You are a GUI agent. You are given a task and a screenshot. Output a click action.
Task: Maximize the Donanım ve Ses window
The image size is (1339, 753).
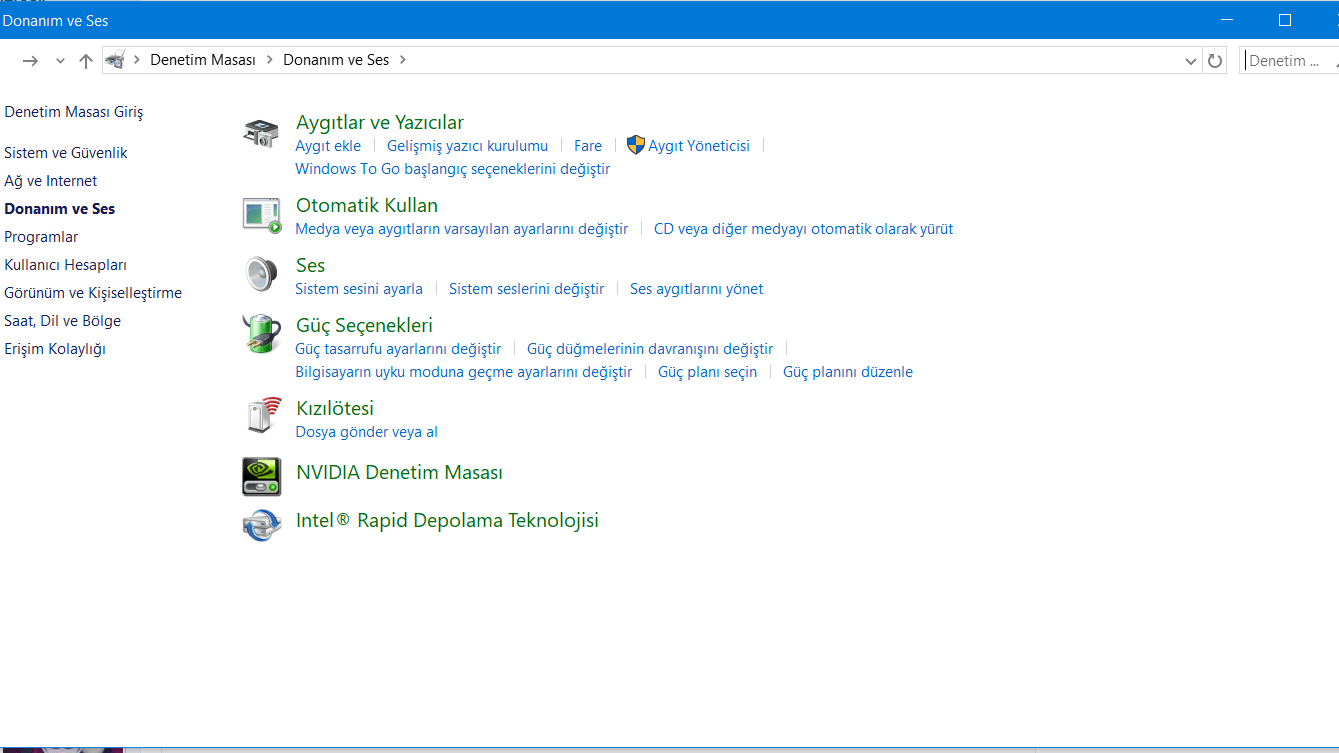[x=1285, y=20]
